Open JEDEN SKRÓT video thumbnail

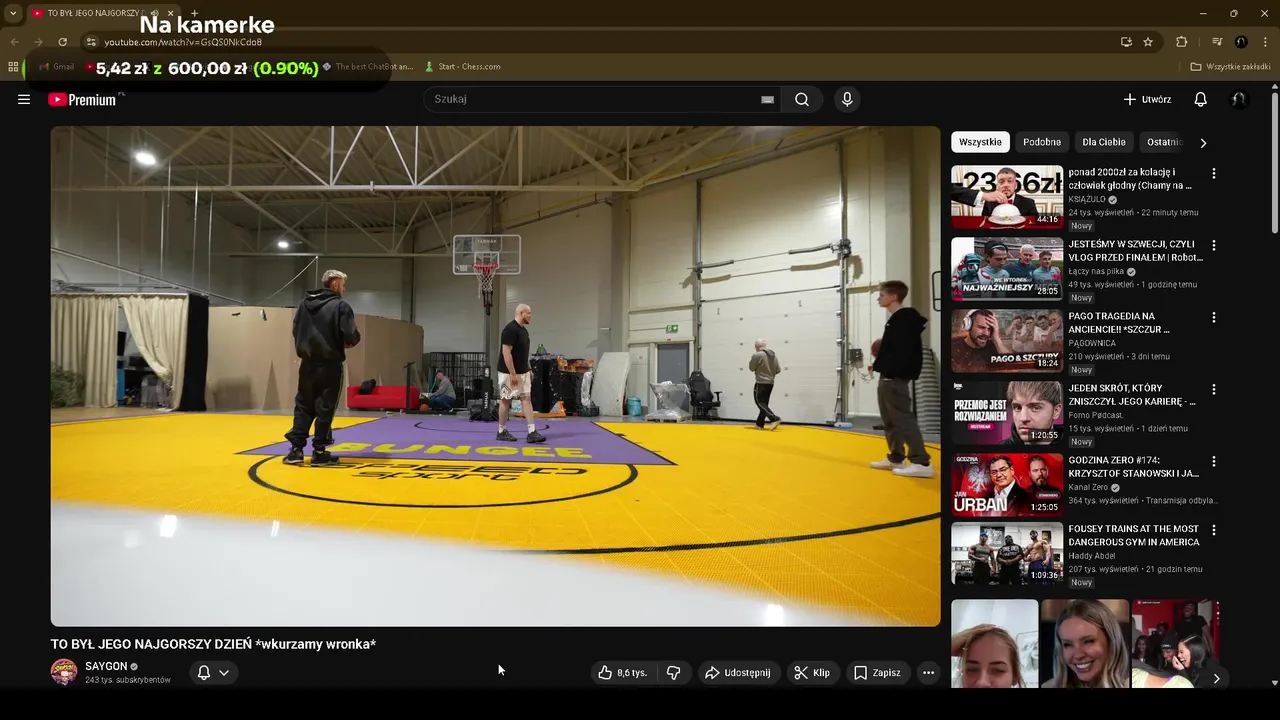pyautogui.click(x=1007, y=413)
